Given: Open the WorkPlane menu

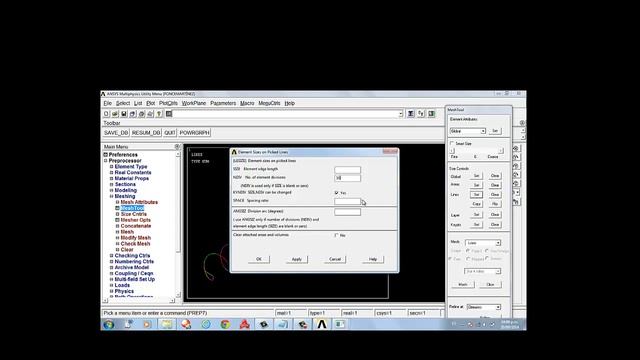Looking at the screenshot, I should pyautogui.click(x=194, y=103).
